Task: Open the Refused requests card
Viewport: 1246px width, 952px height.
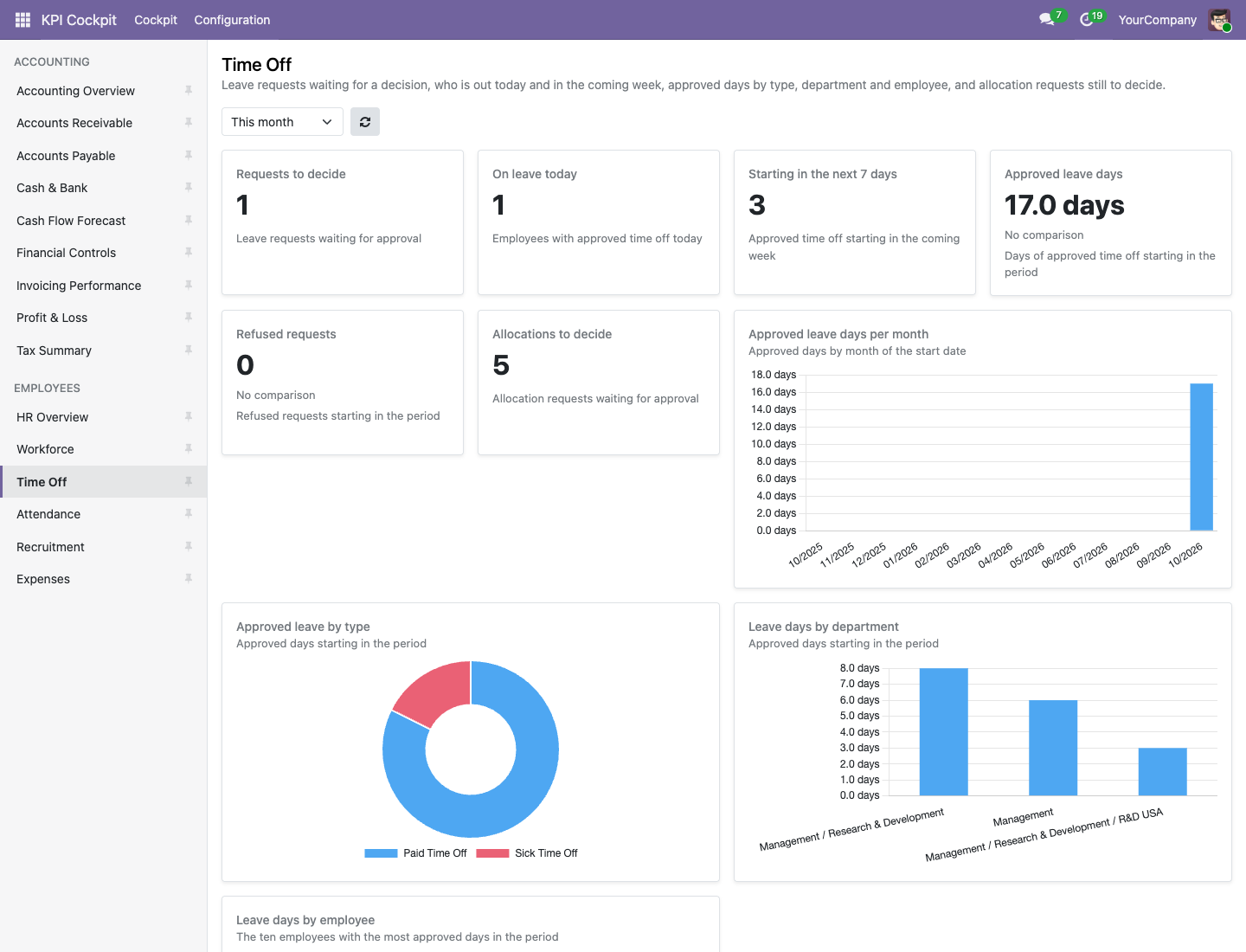Action: point(343,383)
